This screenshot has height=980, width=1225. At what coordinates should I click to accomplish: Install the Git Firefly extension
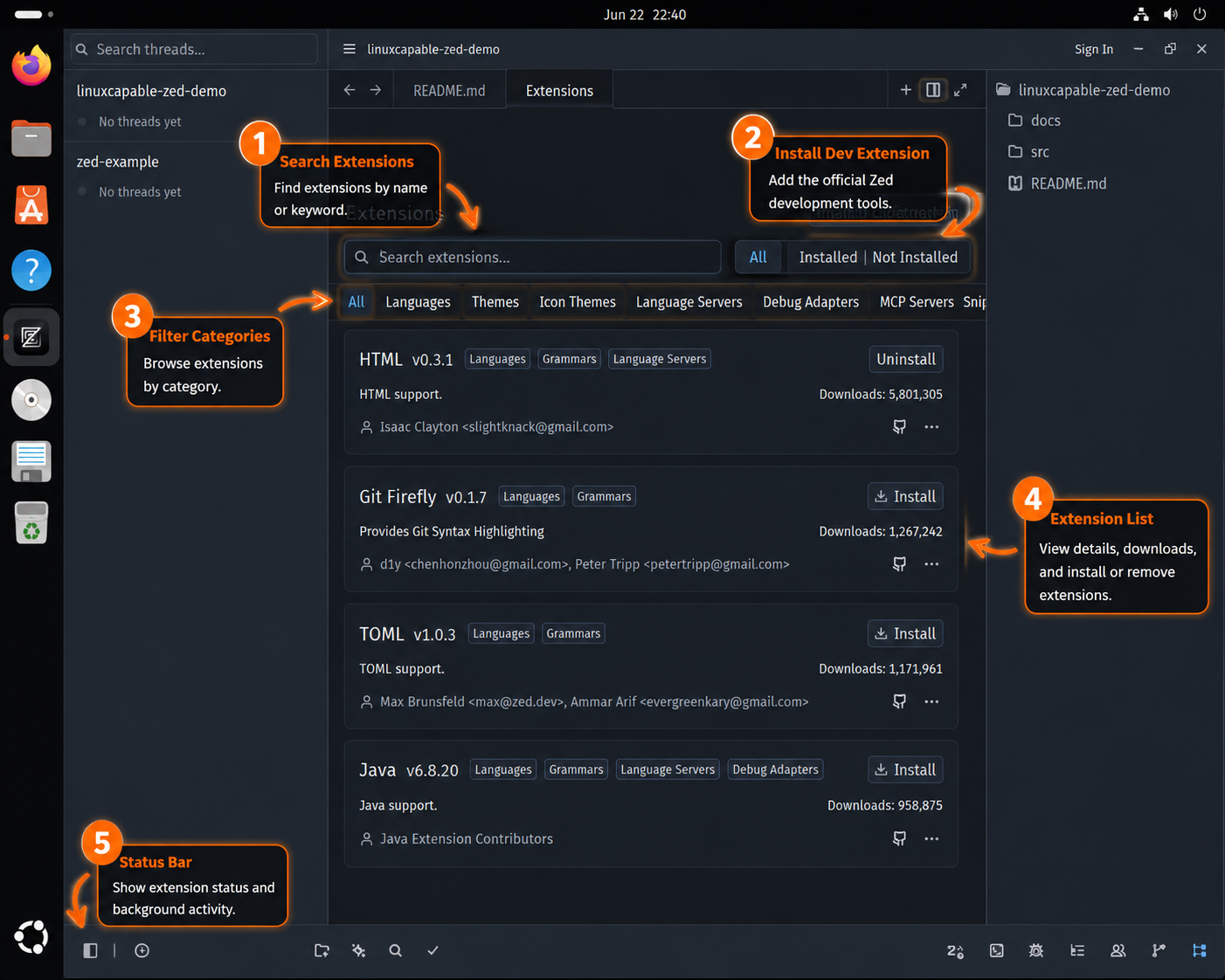[905, 497]
